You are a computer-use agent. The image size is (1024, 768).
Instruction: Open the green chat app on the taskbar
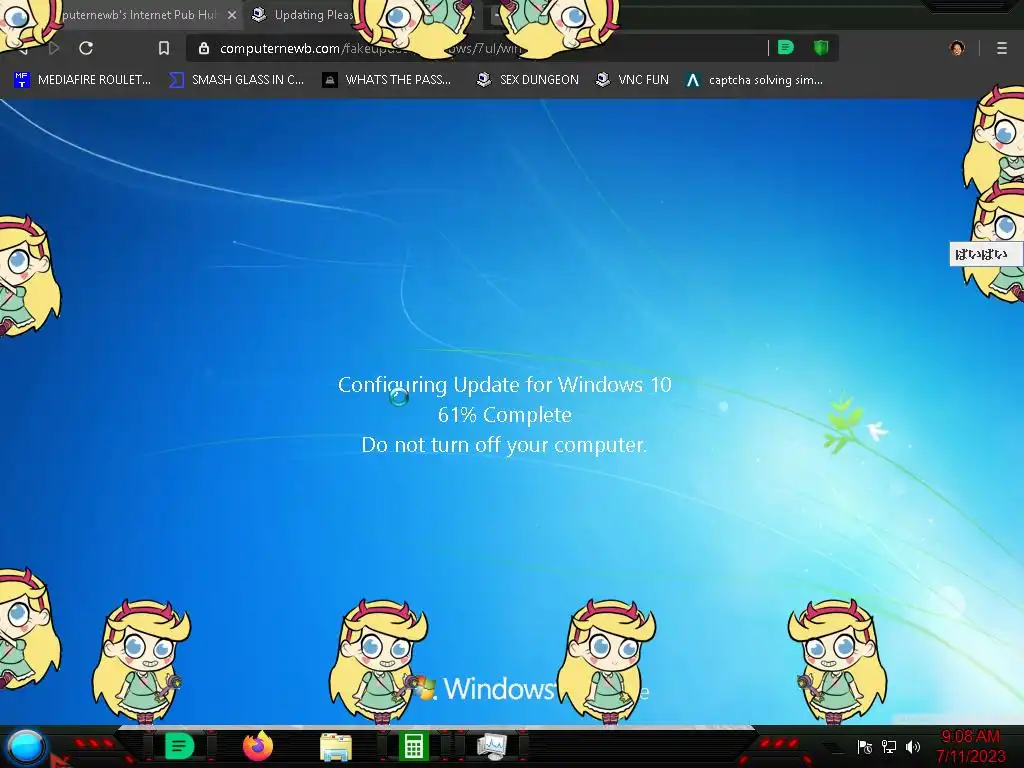[179, 746]
